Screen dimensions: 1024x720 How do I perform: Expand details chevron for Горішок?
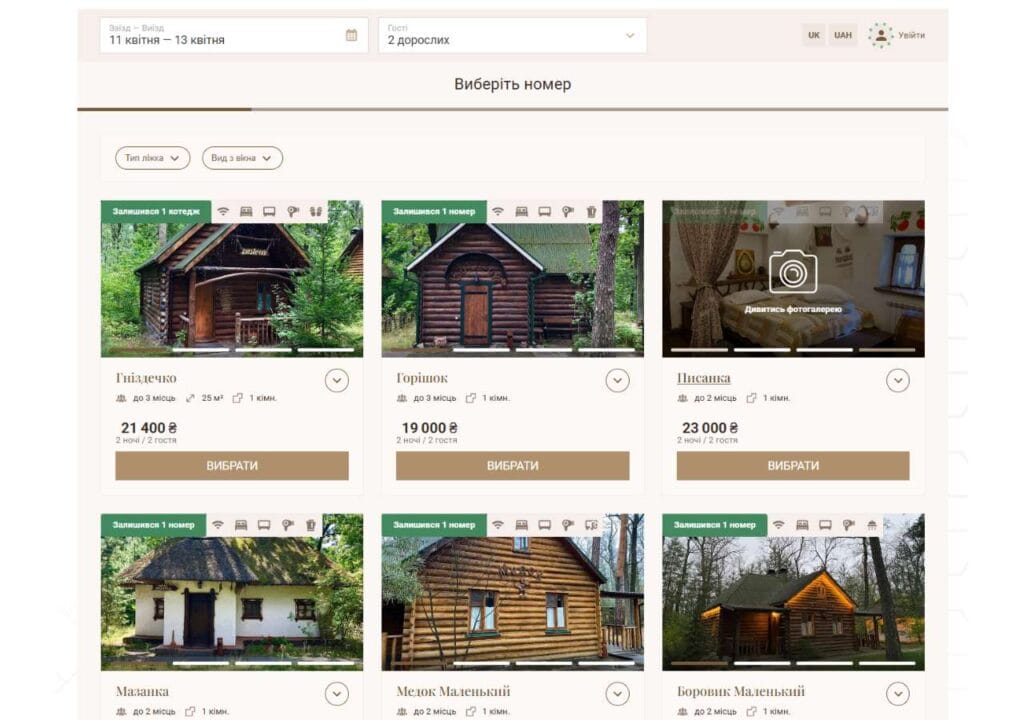click(617, 380)
